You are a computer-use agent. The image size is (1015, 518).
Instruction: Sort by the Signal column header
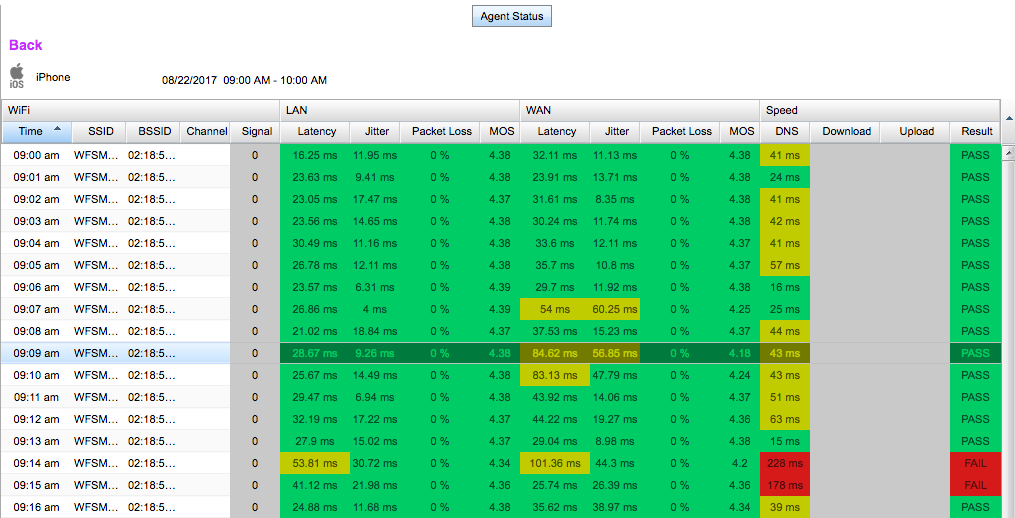(256, 131)
